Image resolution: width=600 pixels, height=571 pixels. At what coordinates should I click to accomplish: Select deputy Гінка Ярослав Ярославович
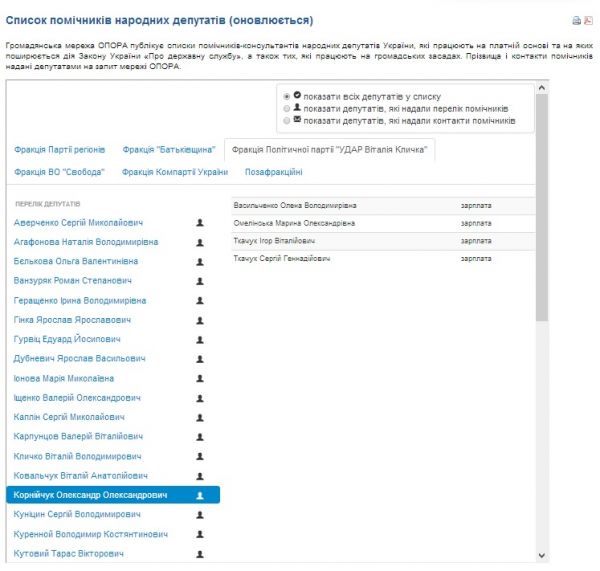click(x=72, y=320)
